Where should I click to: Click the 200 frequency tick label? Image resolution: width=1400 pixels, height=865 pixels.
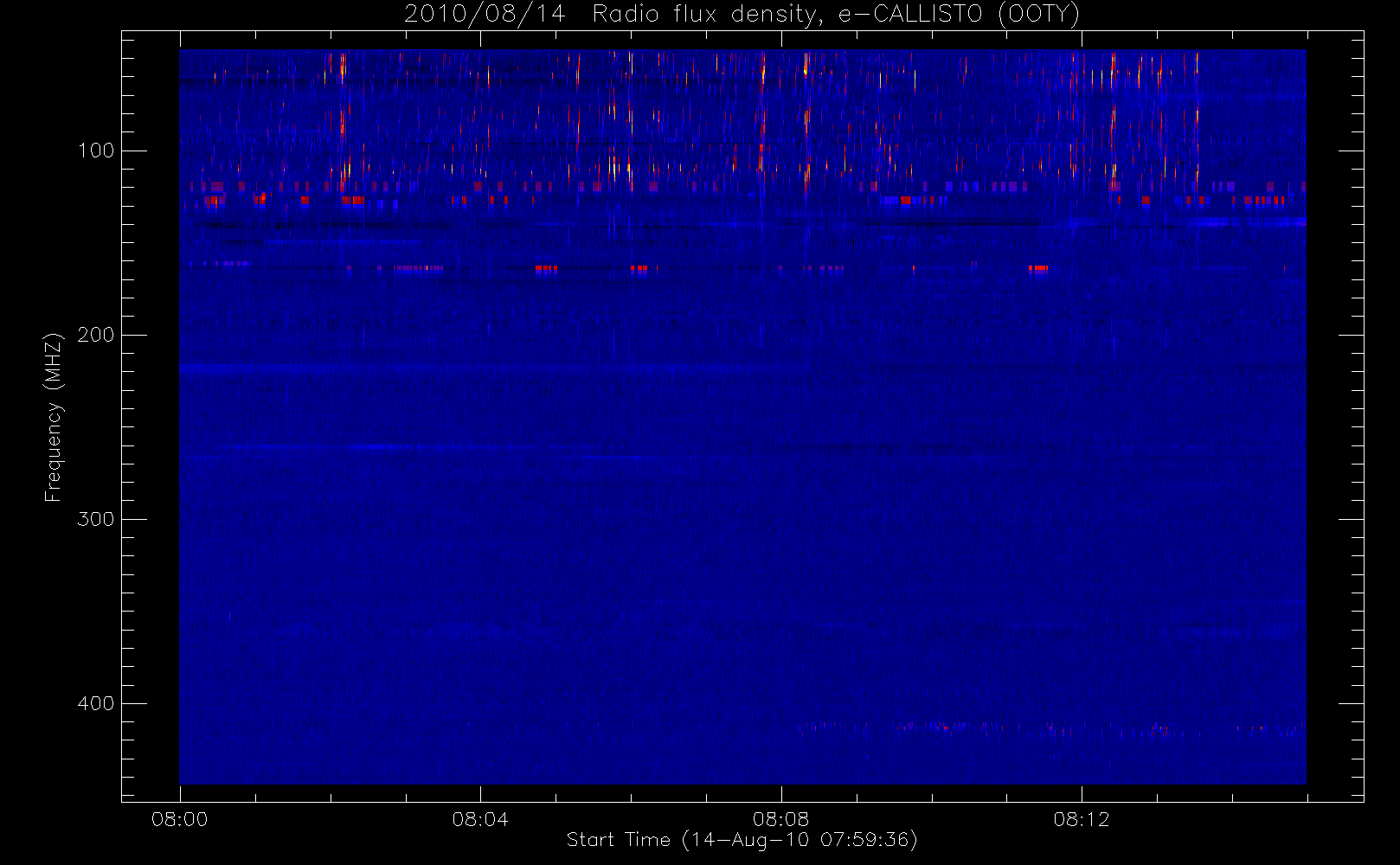pos(96,335)
